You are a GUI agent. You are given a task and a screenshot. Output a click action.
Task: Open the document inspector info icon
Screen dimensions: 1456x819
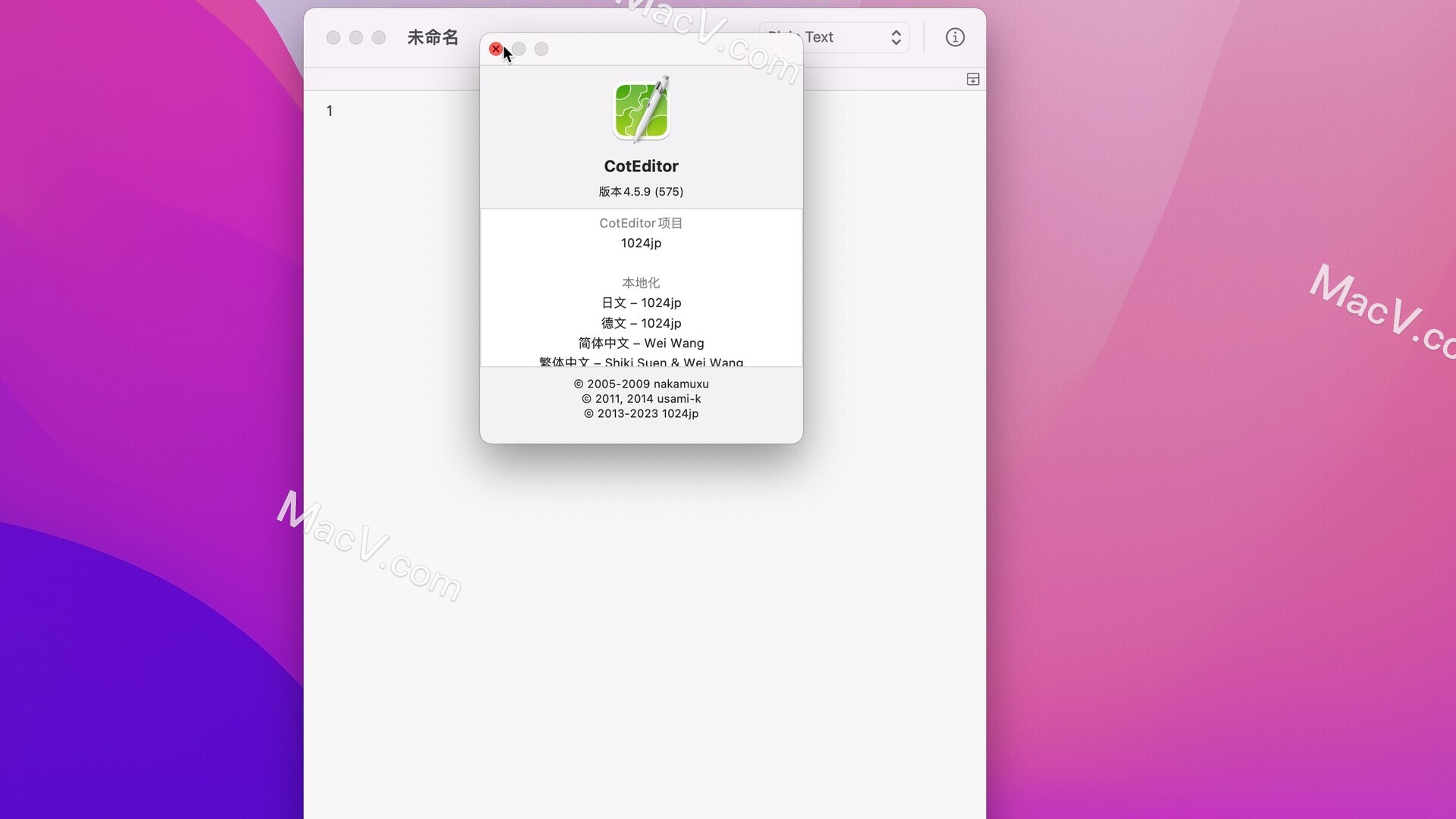tap(955, 37)
